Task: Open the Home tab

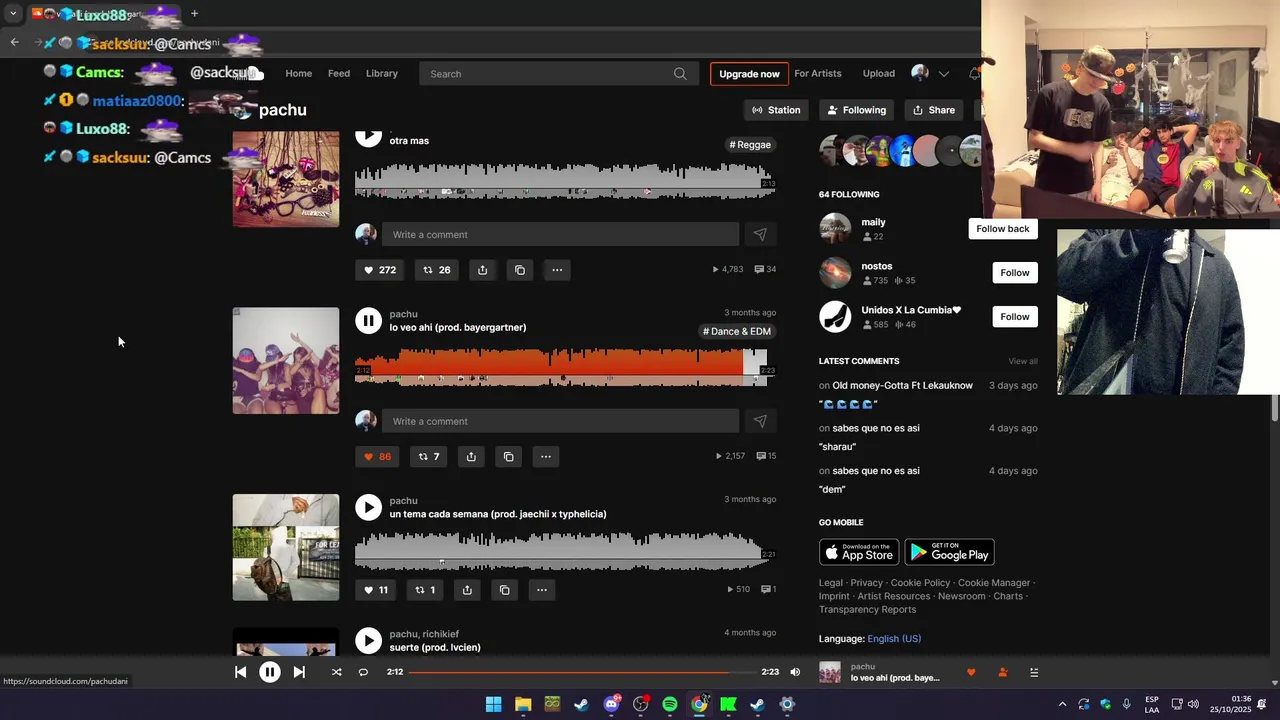Action: coord(298,73)
